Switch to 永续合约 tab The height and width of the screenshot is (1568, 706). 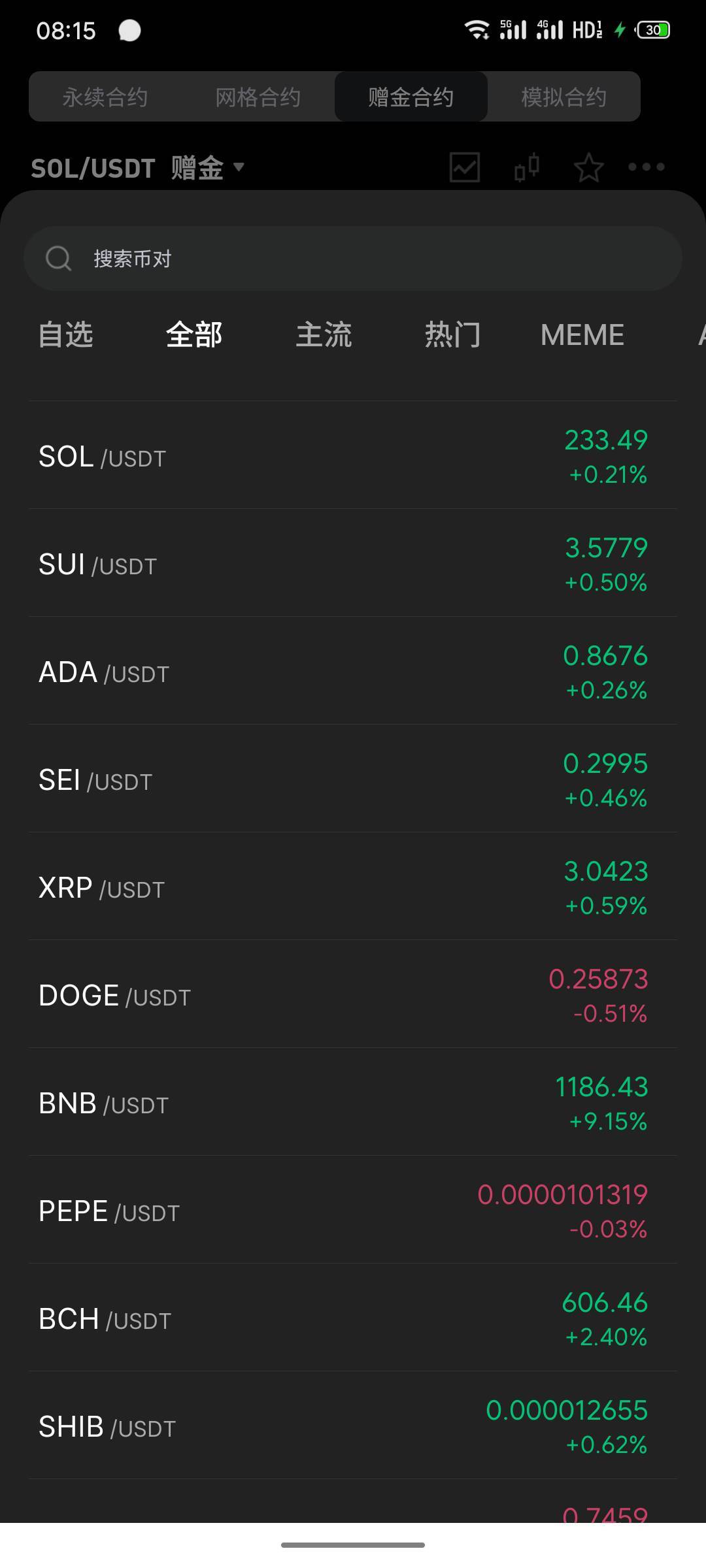click(x=105, y=97)
